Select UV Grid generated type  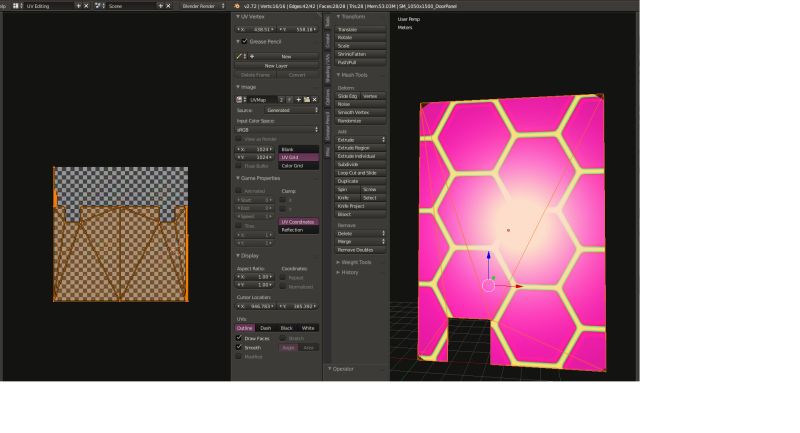click(x=298, y=158)
